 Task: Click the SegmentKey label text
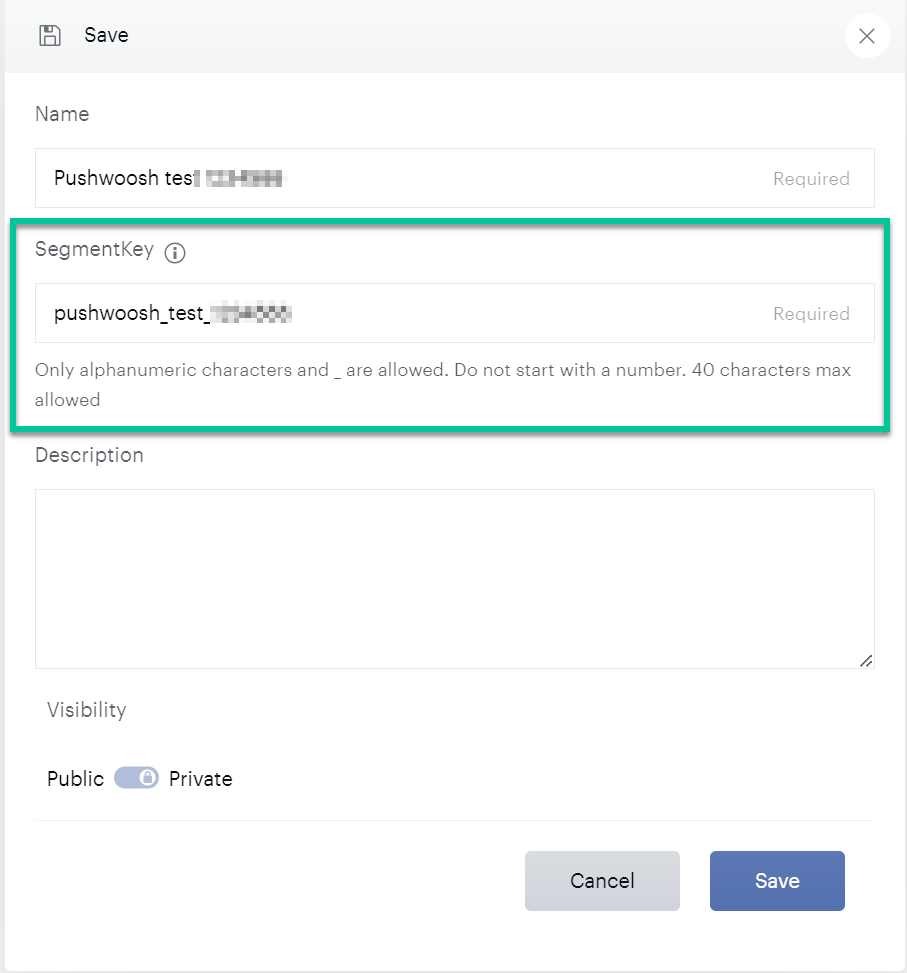pos(94,250)
